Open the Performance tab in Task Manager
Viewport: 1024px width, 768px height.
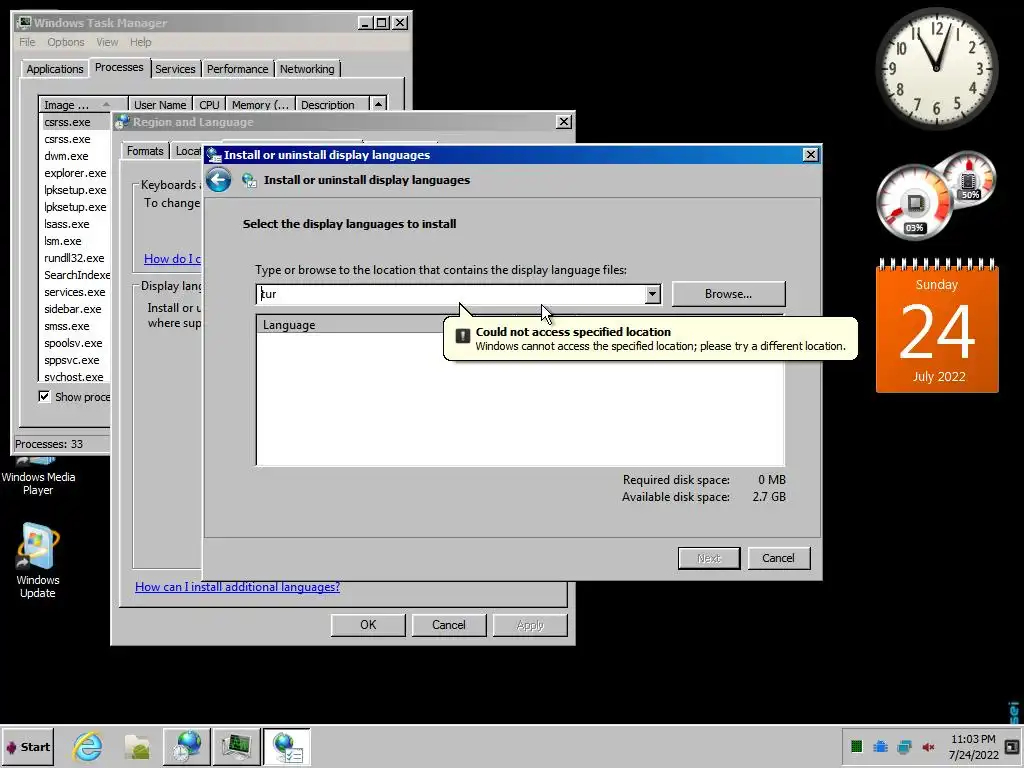tap(238, 69)
